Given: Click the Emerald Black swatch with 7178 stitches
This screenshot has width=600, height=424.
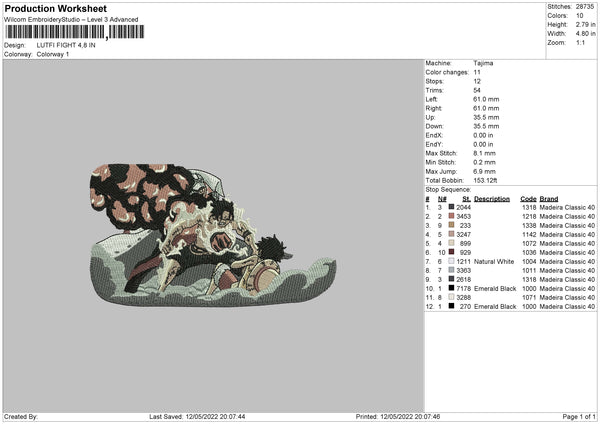Looking at the screenshot, I should click(x=452, y=288).
